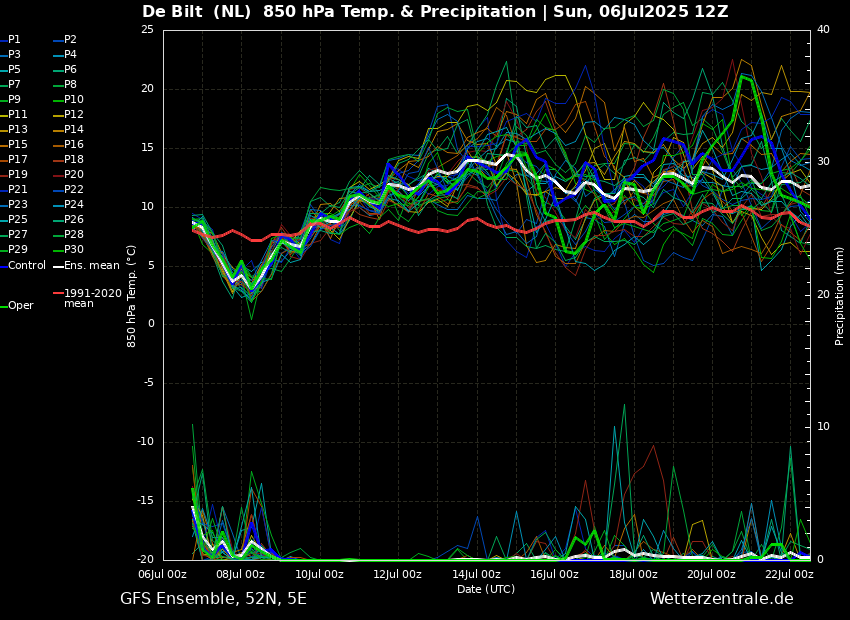Viewport: 850px width, 620px height.
Task: Click the GFS Ensemble, 52N, 5E caption
Action: (x=213, y=599)
